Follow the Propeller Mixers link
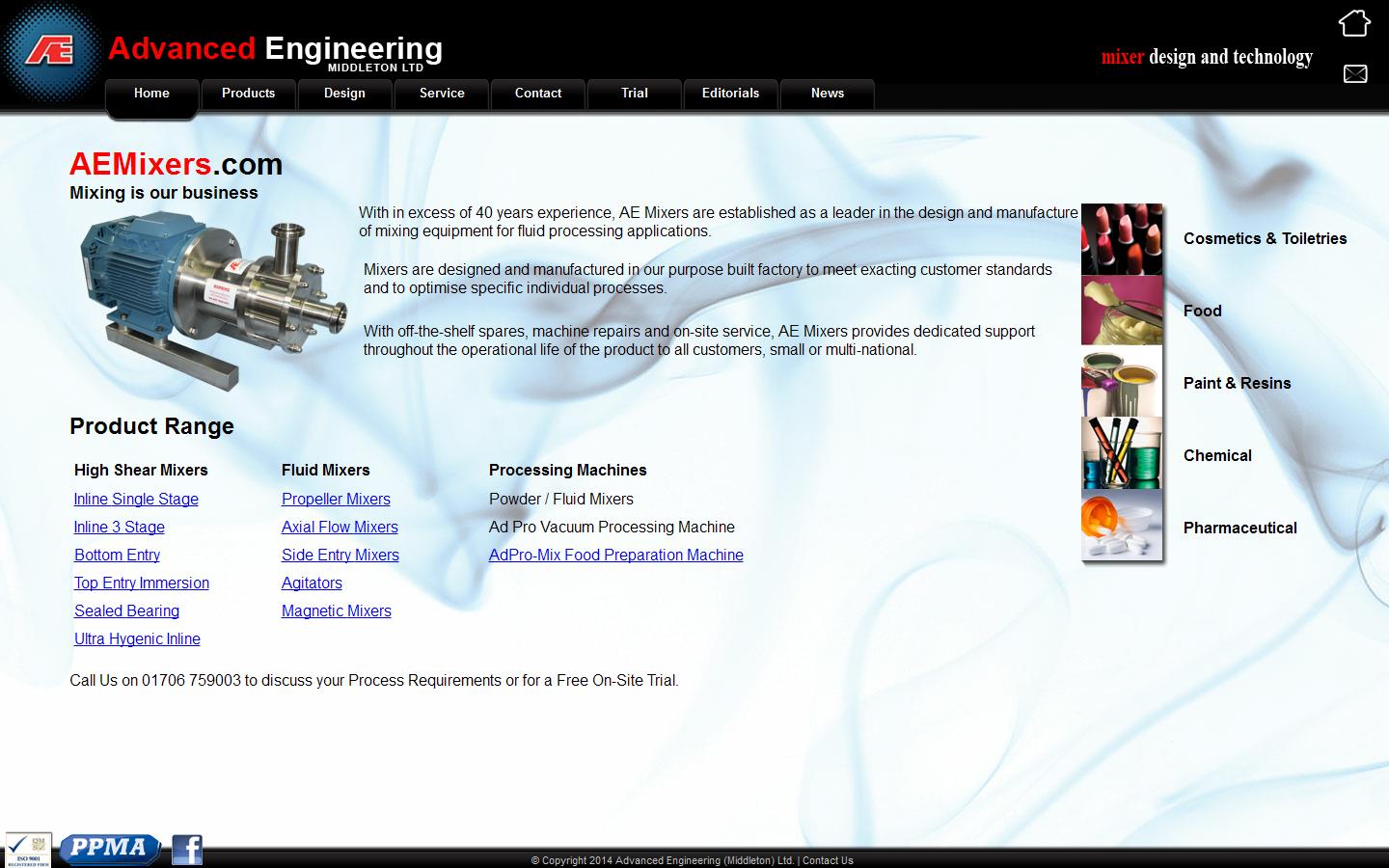The width and height of the screenshot is (1389, 868). click(336, 500)
